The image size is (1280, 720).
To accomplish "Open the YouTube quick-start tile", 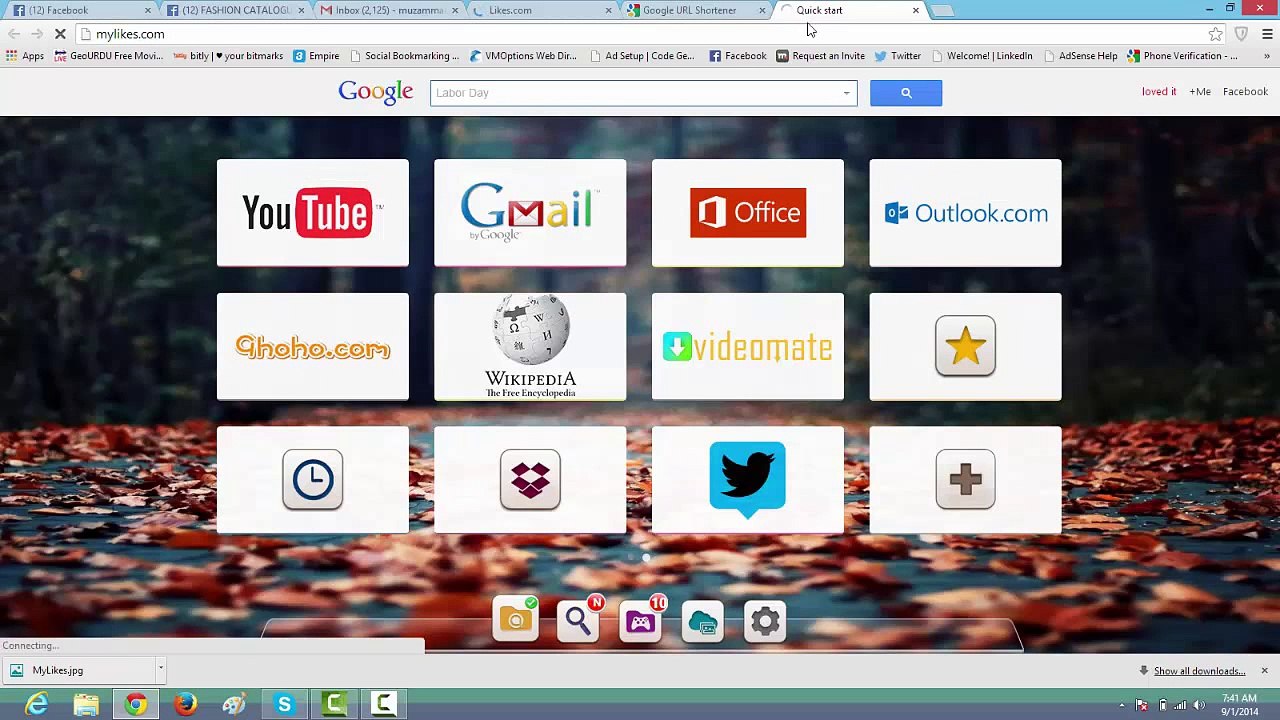I will 312,213.
